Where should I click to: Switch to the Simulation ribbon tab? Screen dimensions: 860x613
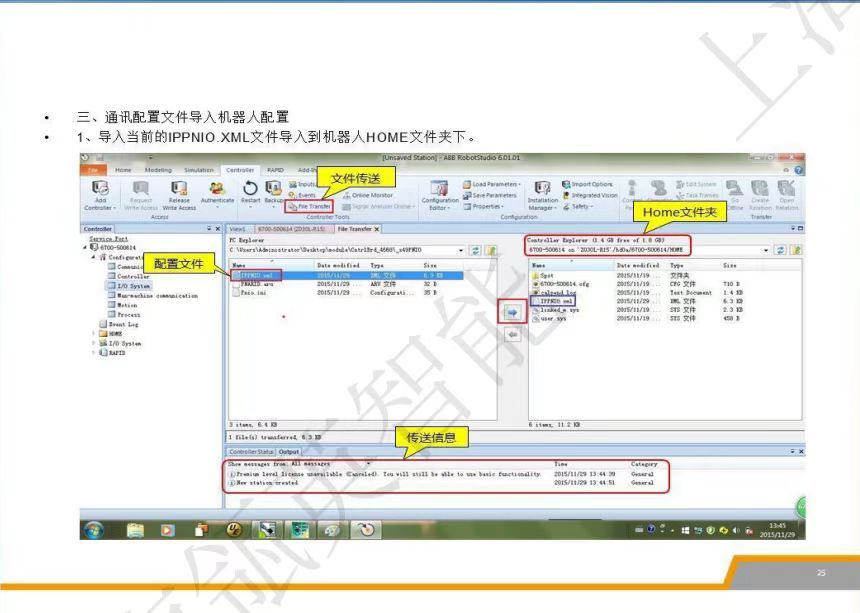point(199,170)
